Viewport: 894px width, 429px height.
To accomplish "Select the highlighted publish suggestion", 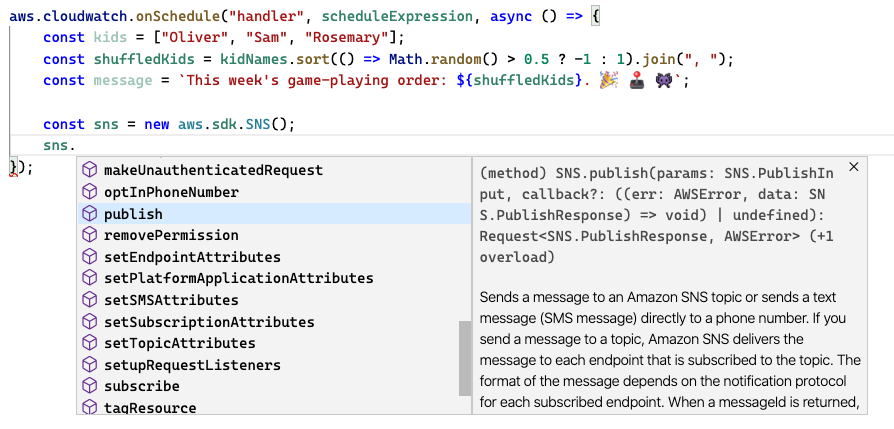I will pyautogui.click(x=274, y=213).
